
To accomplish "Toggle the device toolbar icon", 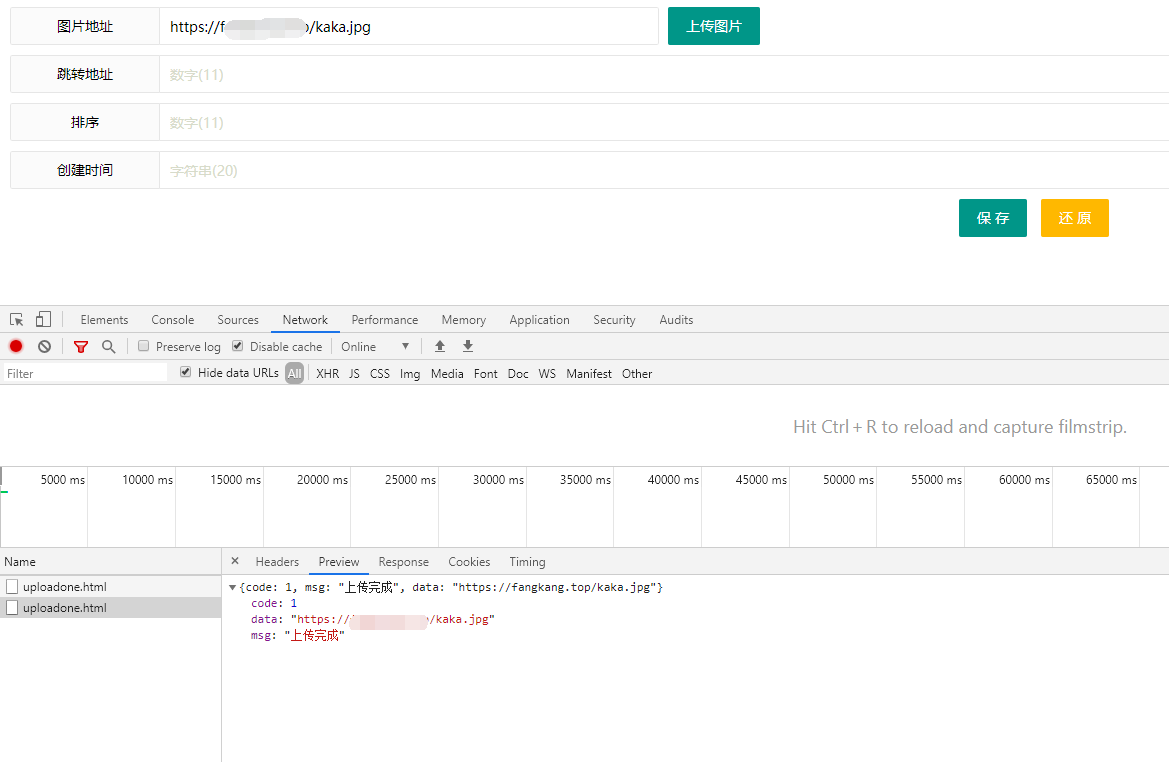I will (x=43, y=320).
